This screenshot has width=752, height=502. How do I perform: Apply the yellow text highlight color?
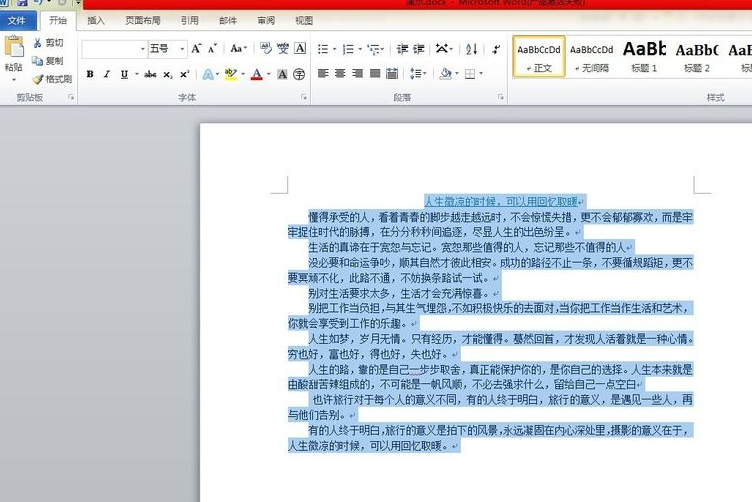tap(231, 74)
